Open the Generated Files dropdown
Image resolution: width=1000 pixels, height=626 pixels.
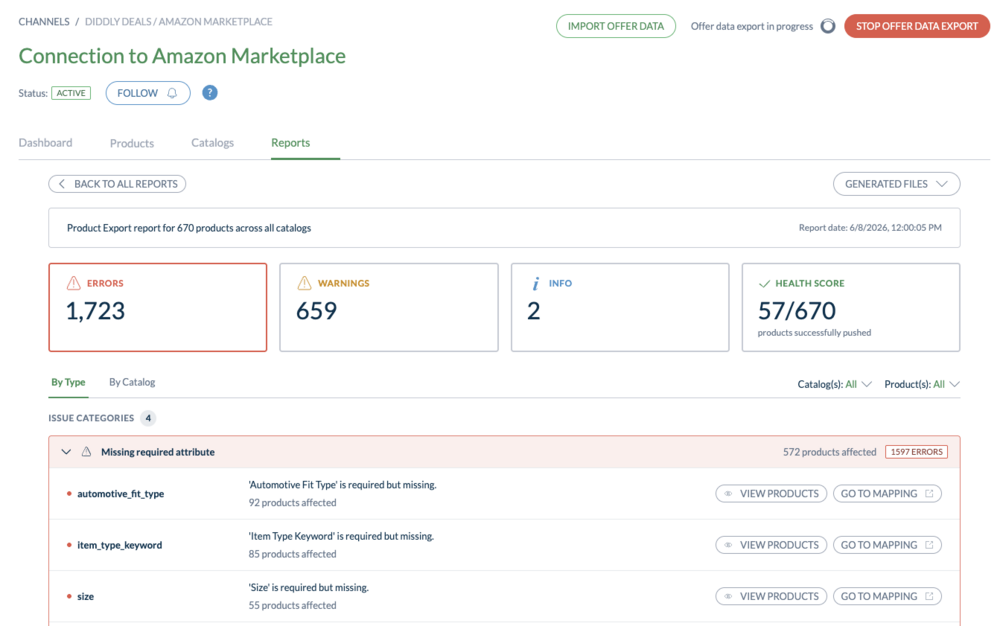point(896,184)
